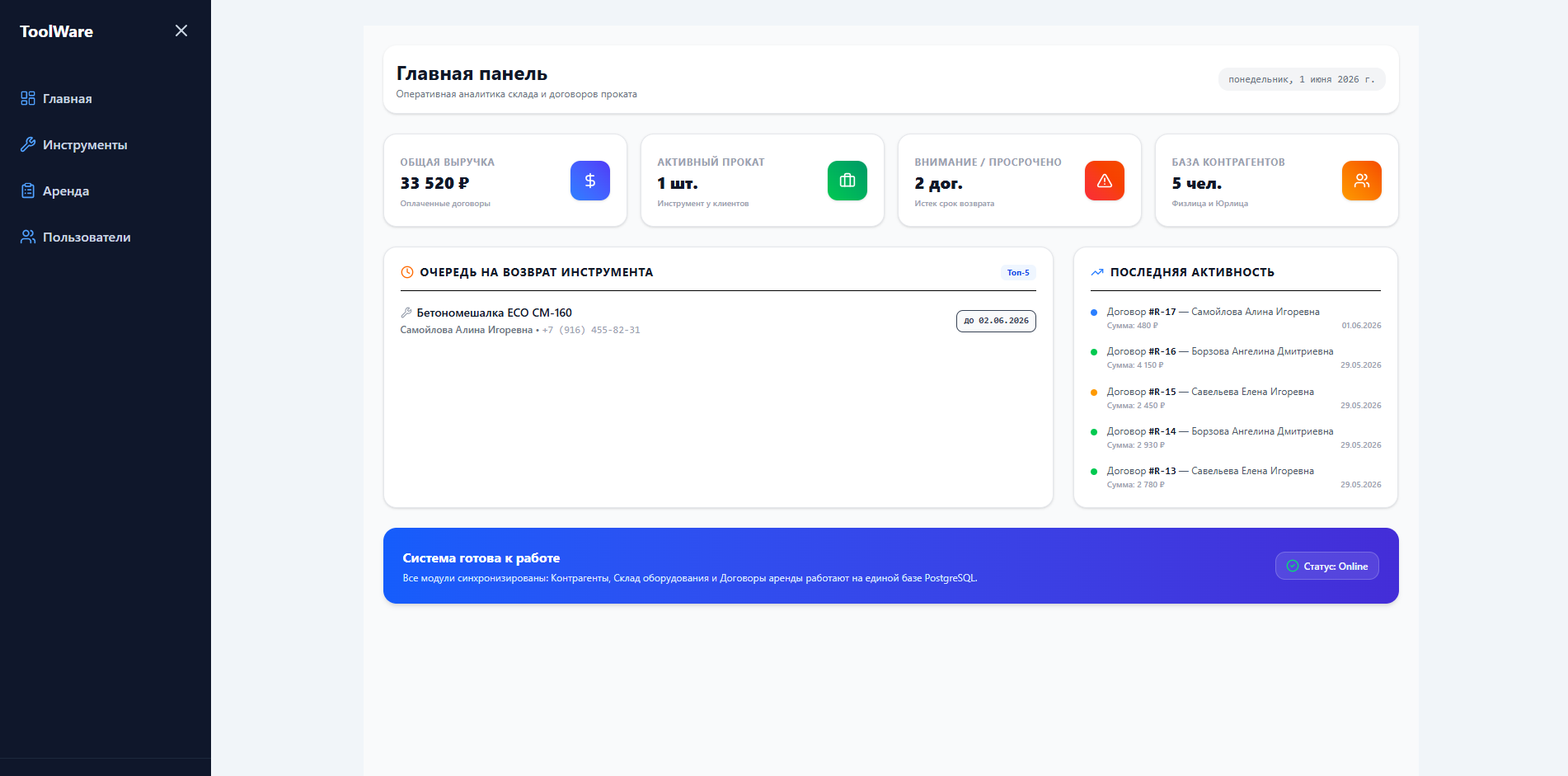Click the orange contractors people icon
Viewport: 1568px width, 776px height.
coord(1362,181)
